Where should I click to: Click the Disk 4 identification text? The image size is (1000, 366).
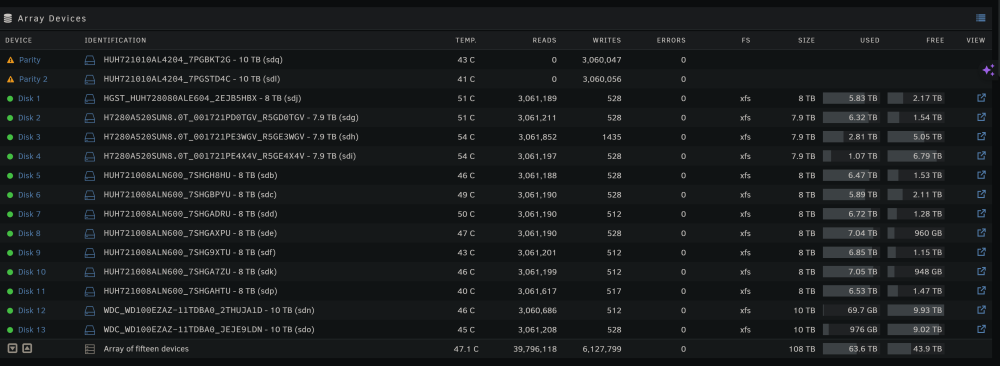tap(230, 156)
